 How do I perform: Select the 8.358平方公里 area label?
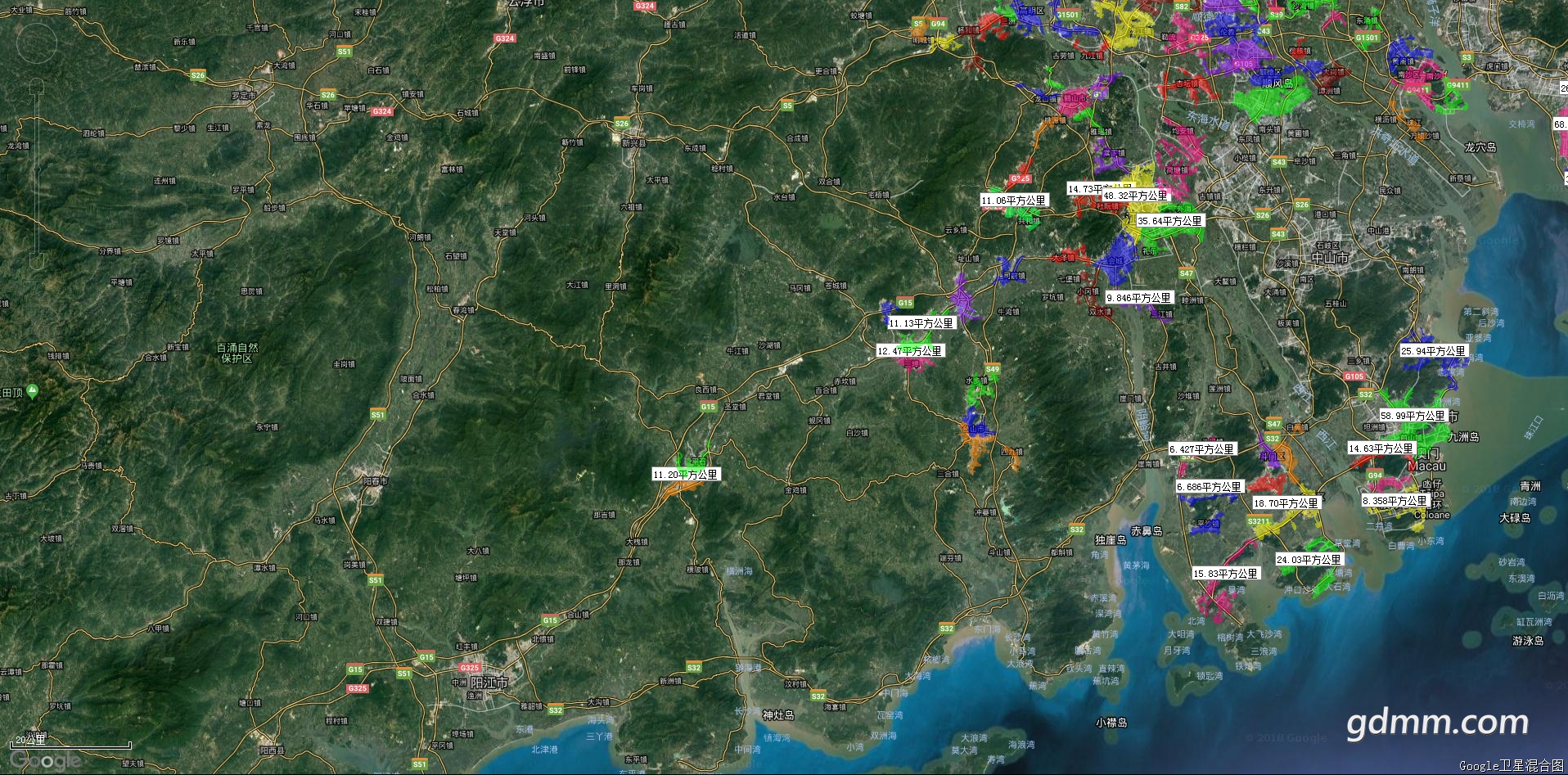click(1395, 501)
